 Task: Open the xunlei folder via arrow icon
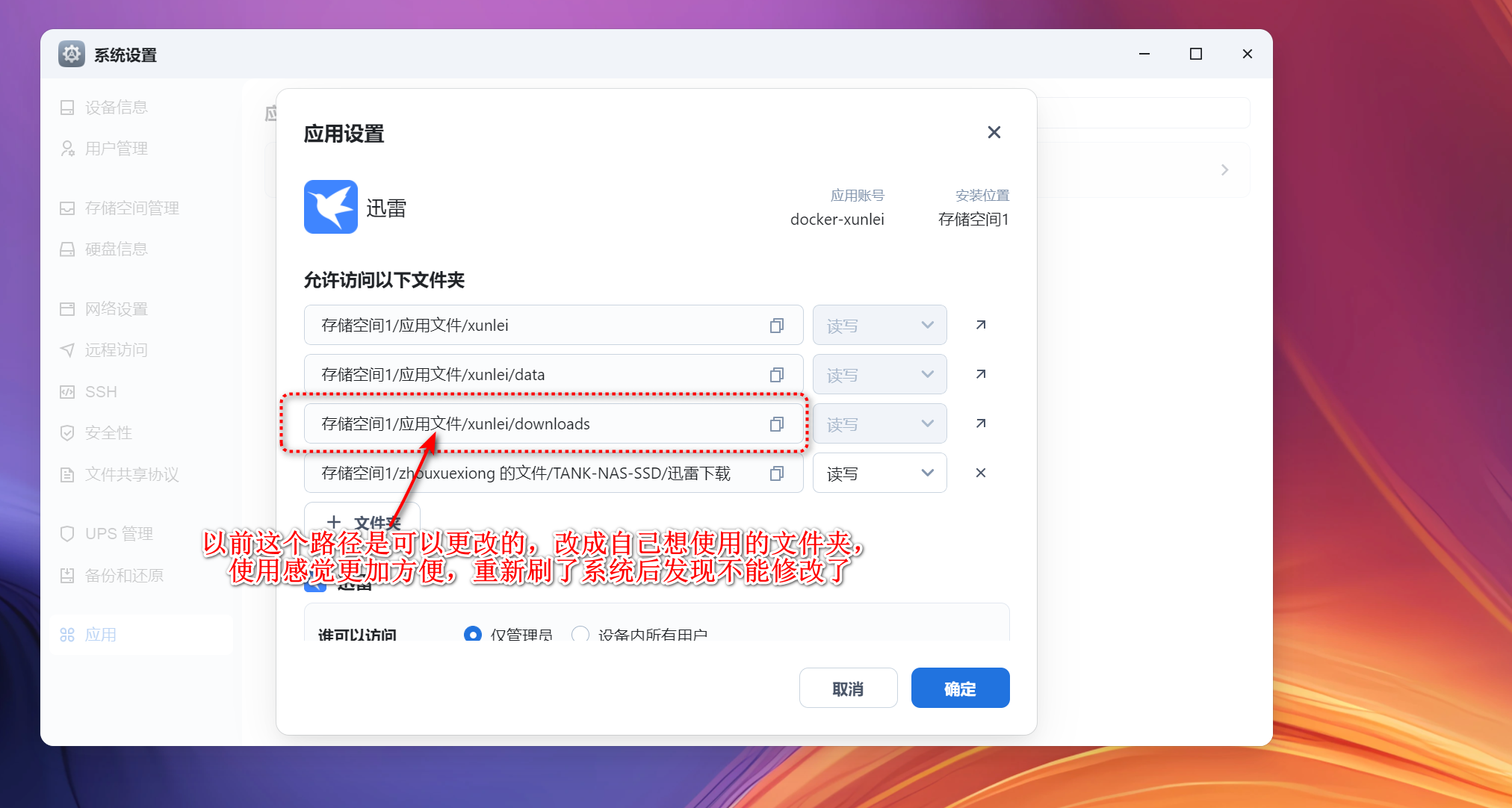[981, 325]
